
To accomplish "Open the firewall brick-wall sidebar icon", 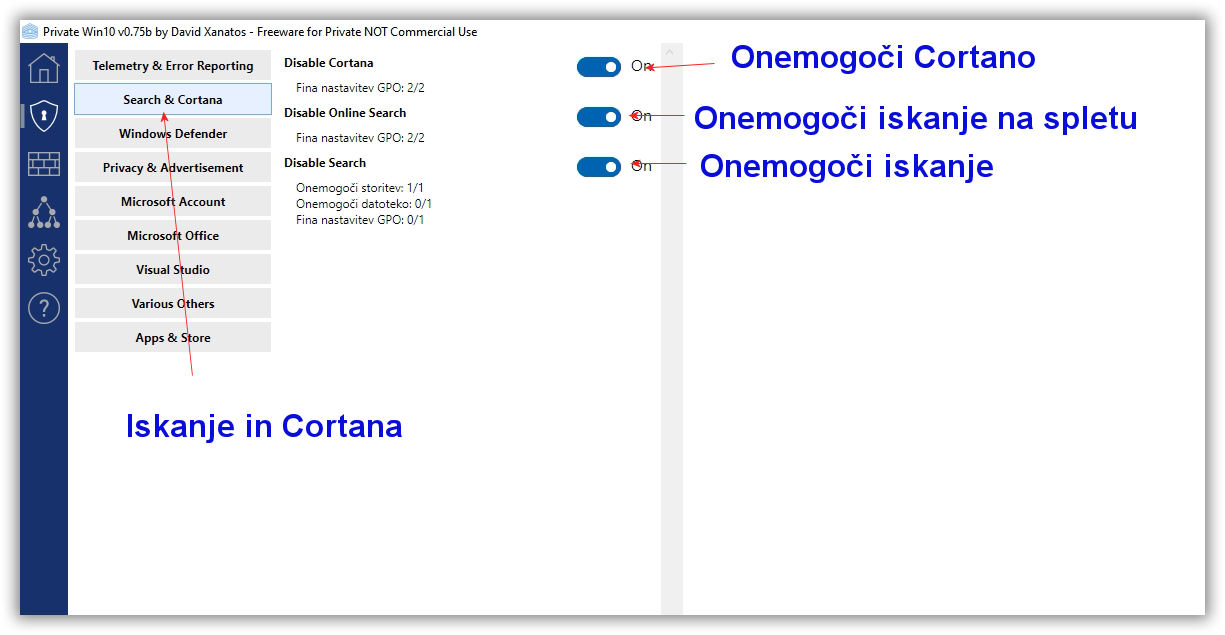I will click(44, 164).
